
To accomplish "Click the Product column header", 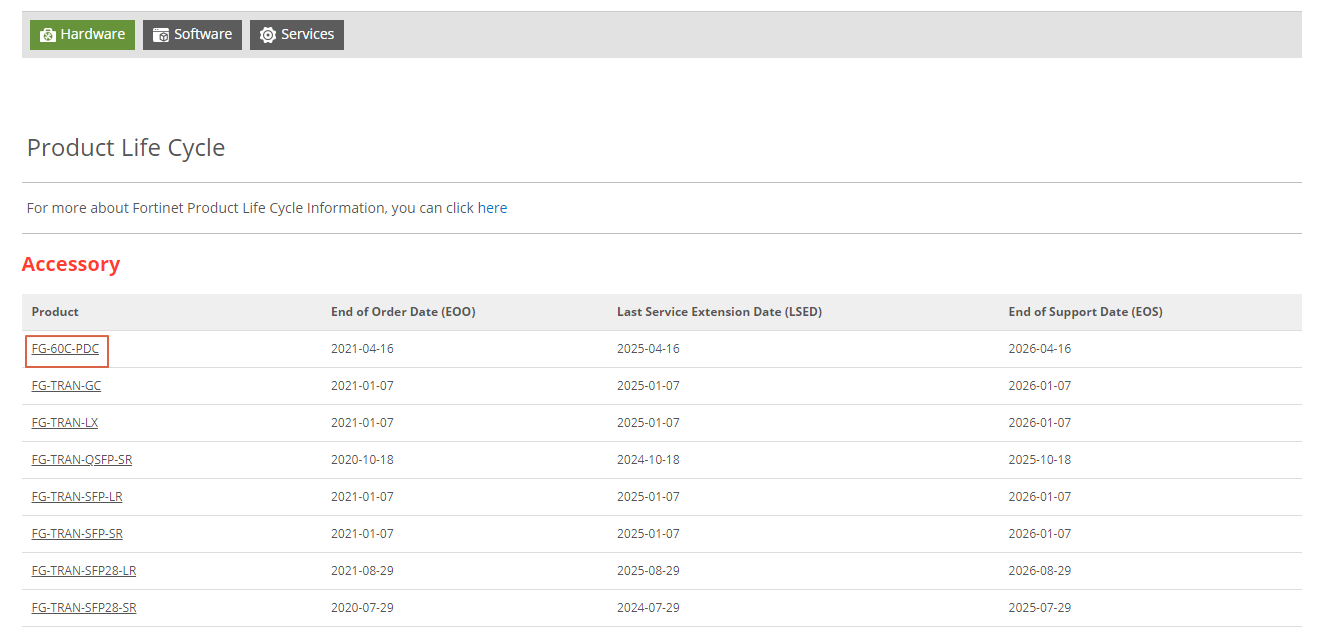I will pyautogui.click(x=55, y=312).
